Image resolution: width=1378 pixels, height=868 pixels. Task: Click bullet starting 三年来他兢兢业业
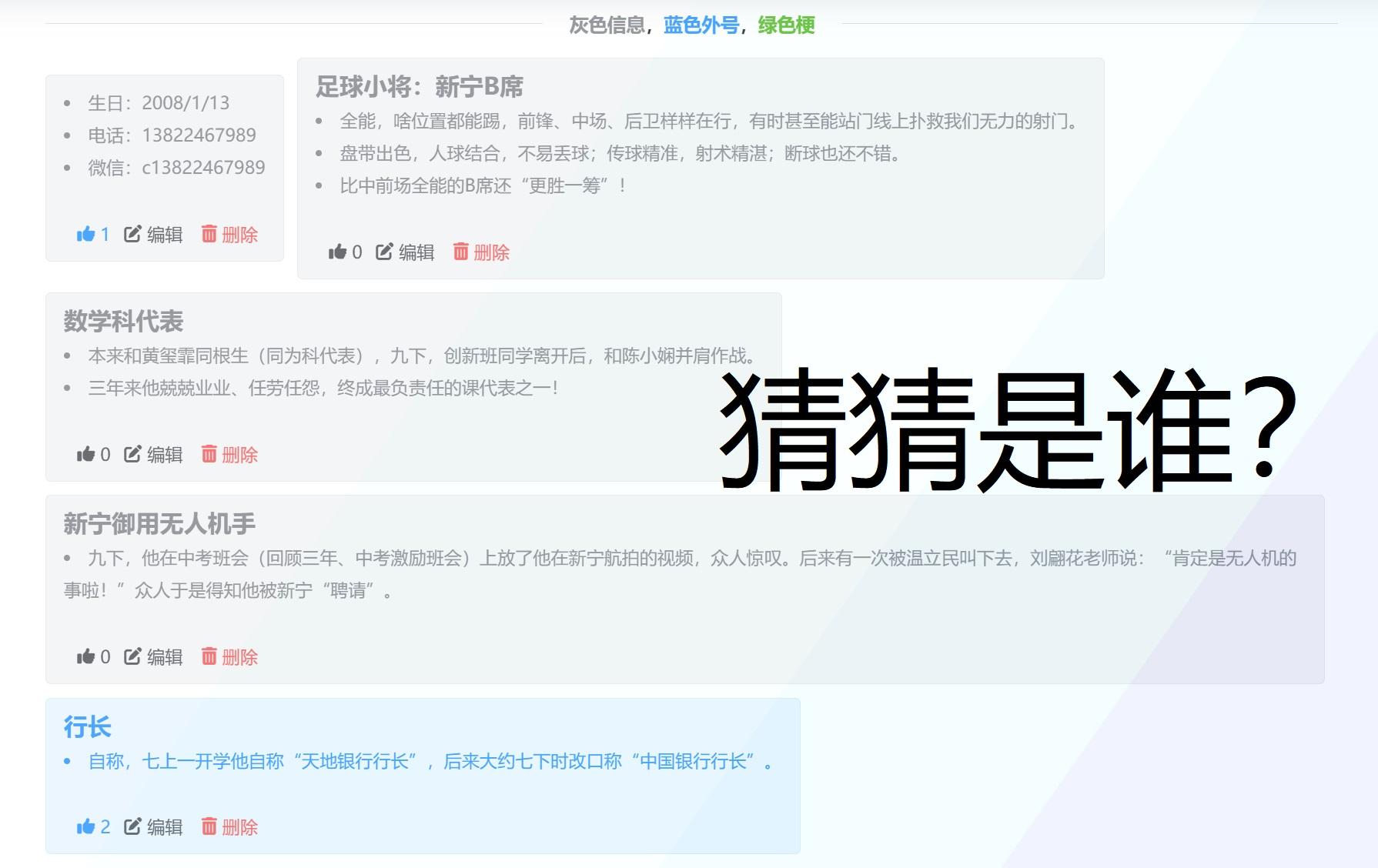point(323,388)
